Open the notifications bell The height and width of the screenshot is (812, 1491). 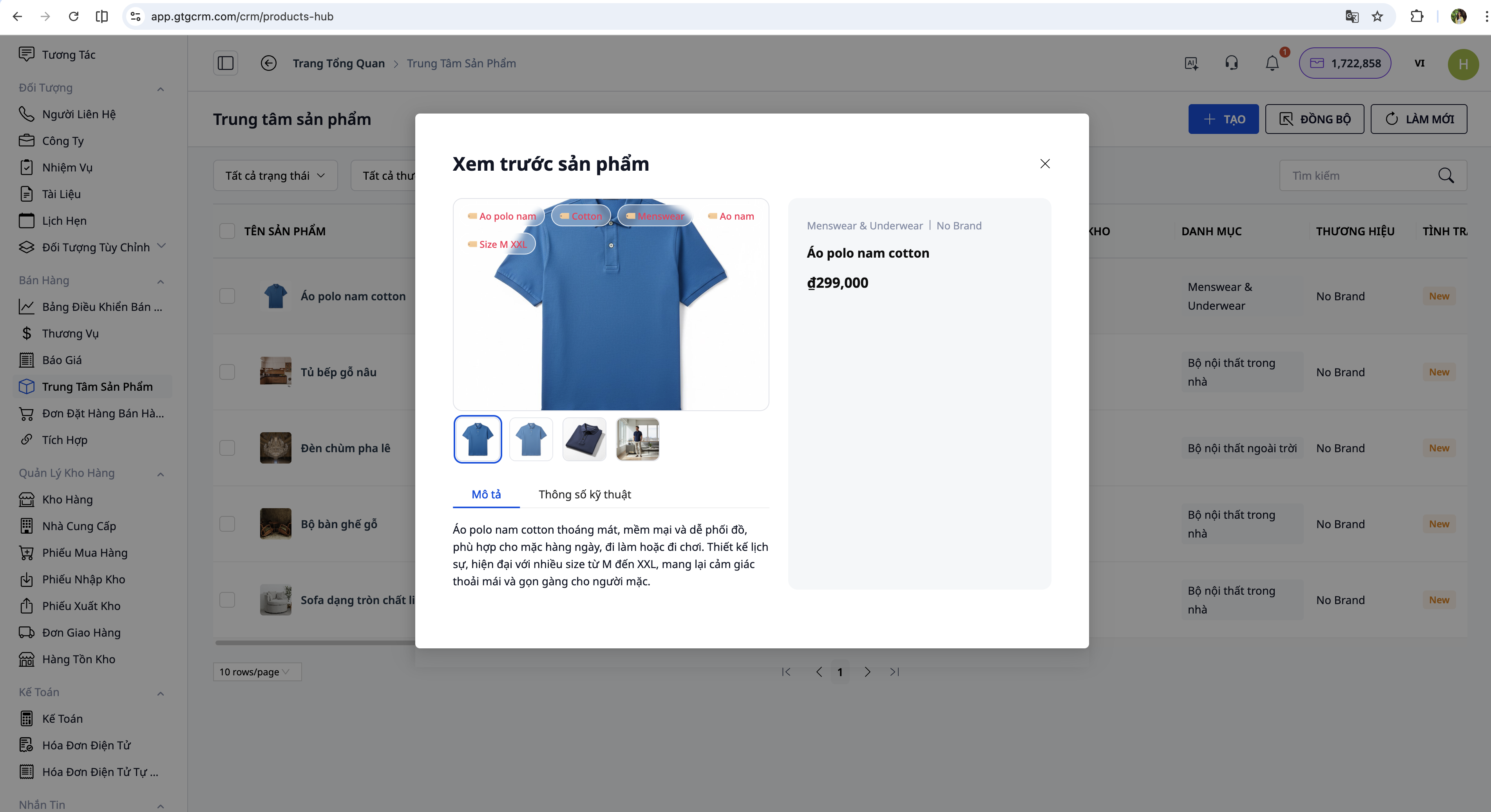pos(1271,63)
